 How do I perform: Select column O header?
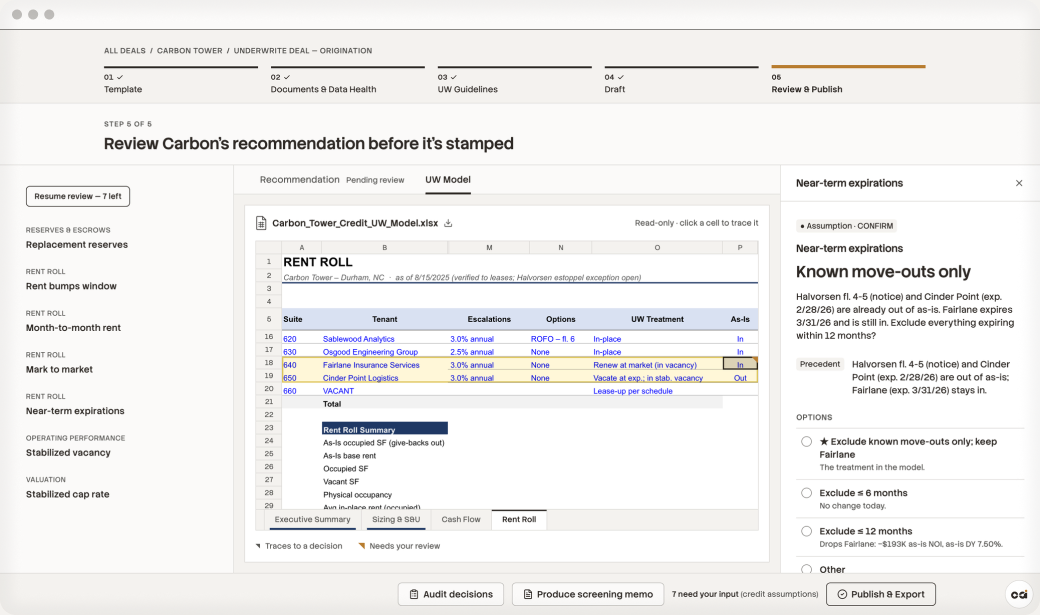pos(657,247)
